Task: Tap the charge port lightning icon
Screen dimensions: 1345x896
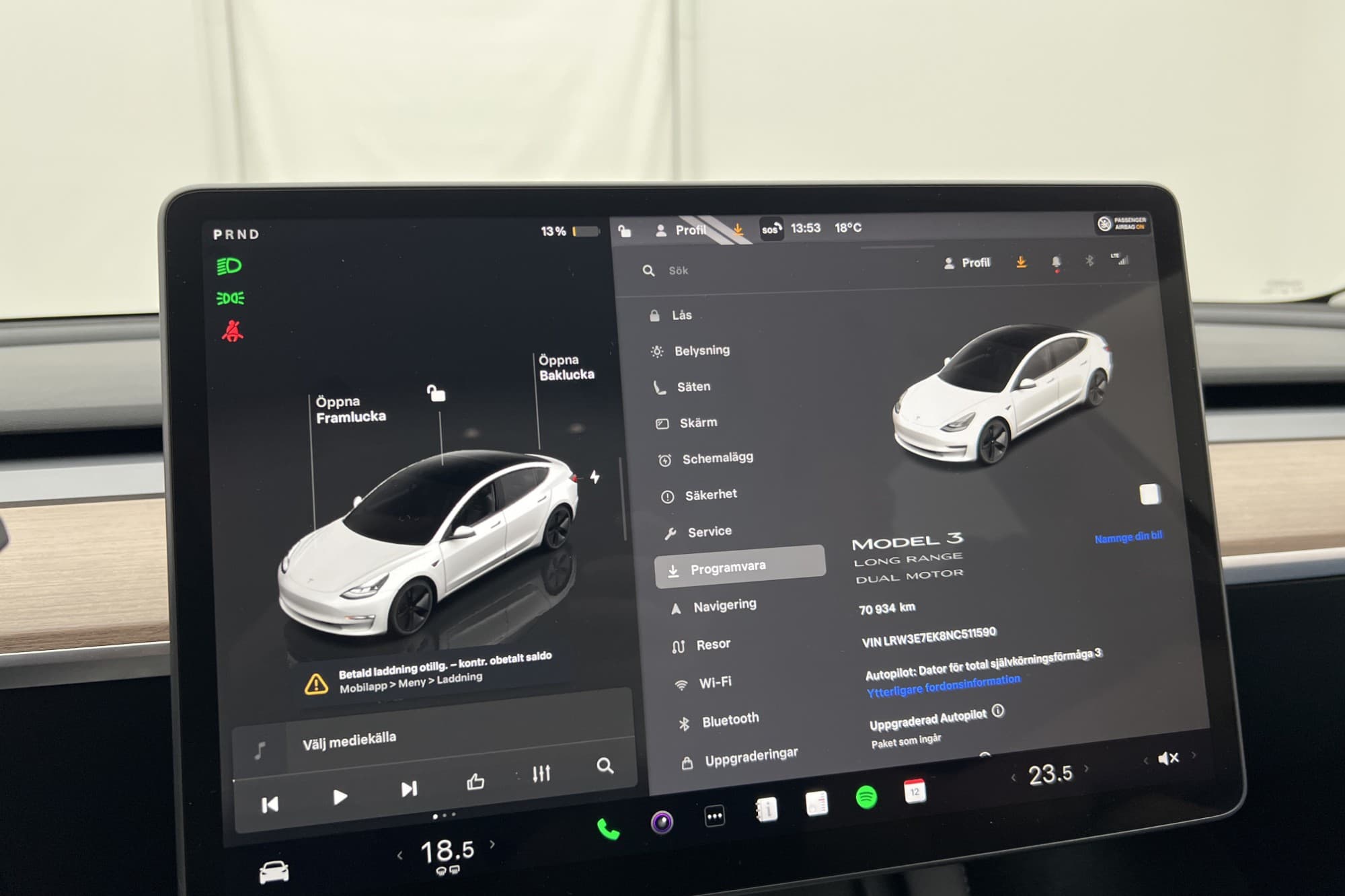Action: click(594, 477)
